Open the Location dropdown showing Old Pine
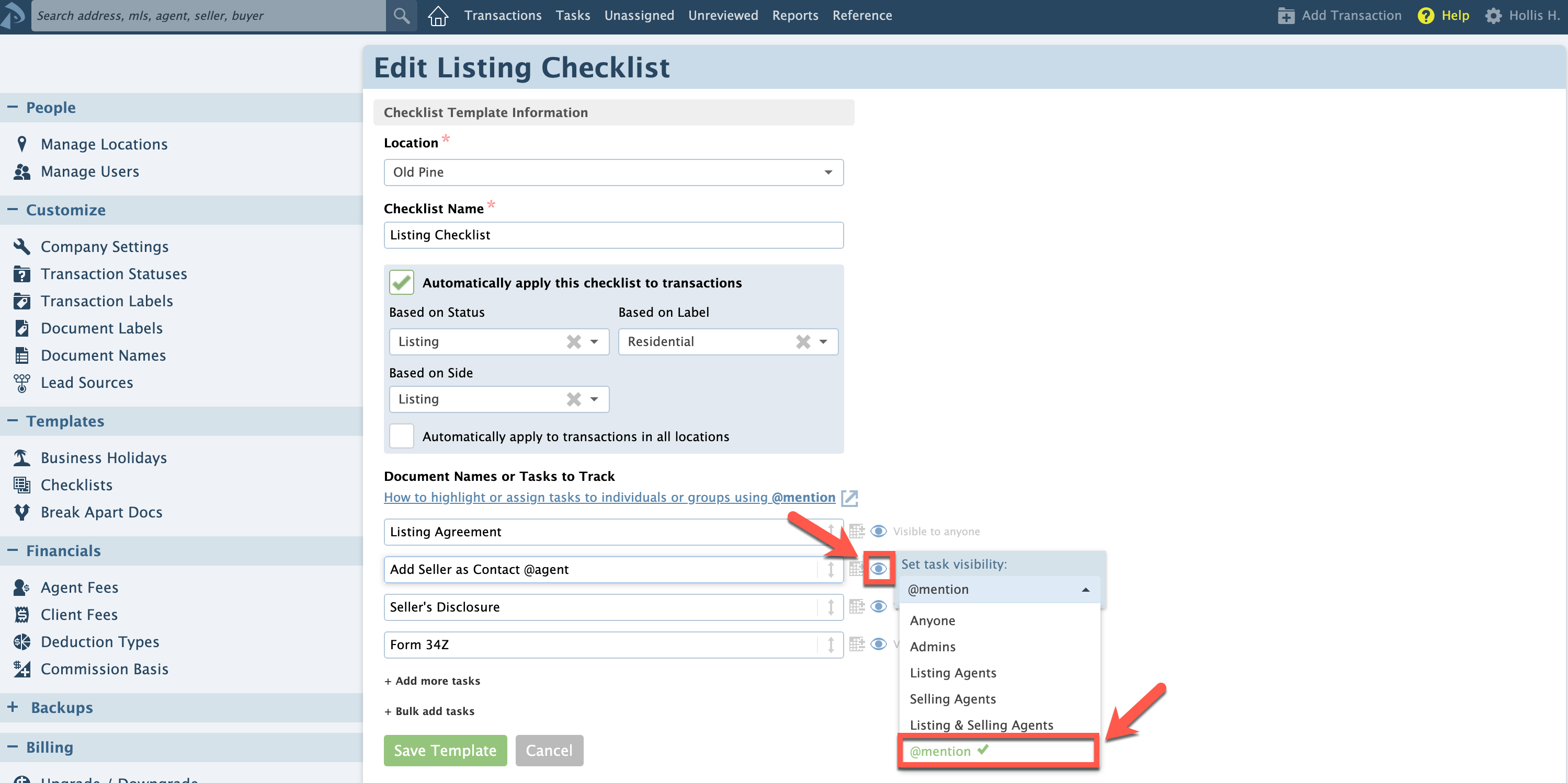The image size is (1568, 783). tap(613, 172)
